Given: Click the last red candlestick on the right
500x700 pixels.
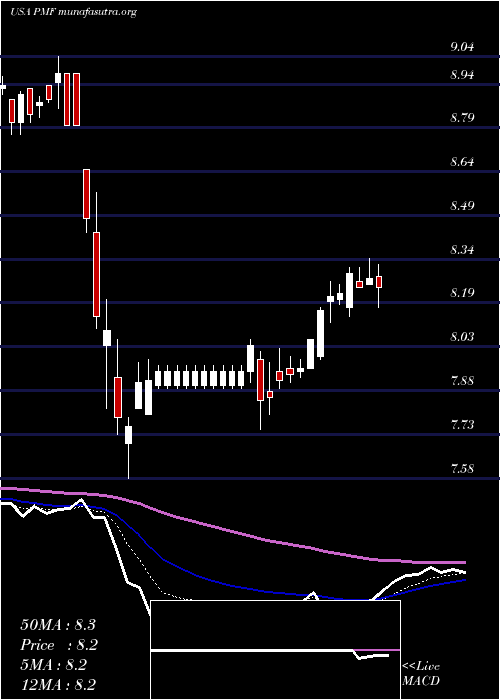Looking at the screenshot, I should 379,282.
